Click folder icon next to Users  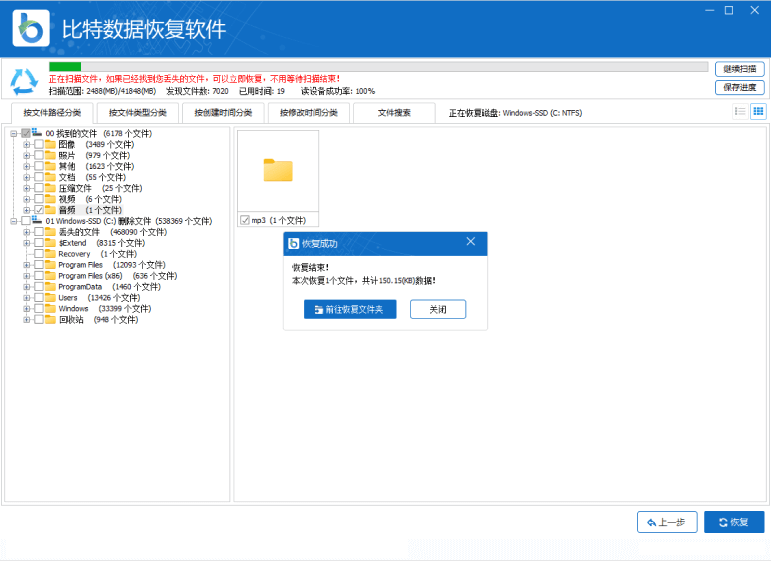[50, 297]
